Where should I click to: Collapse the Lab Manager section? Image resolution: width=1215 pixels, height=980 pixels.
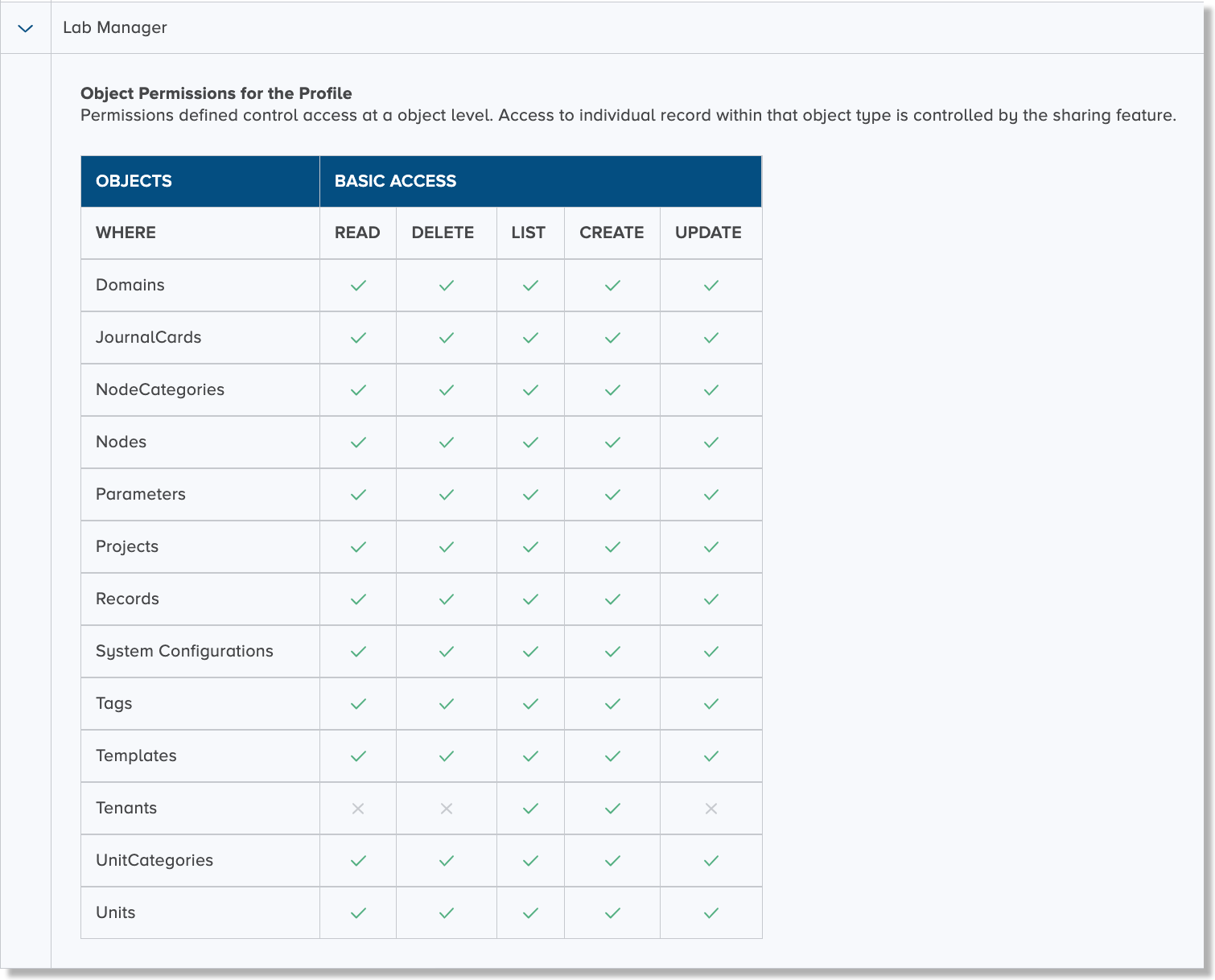26,27
